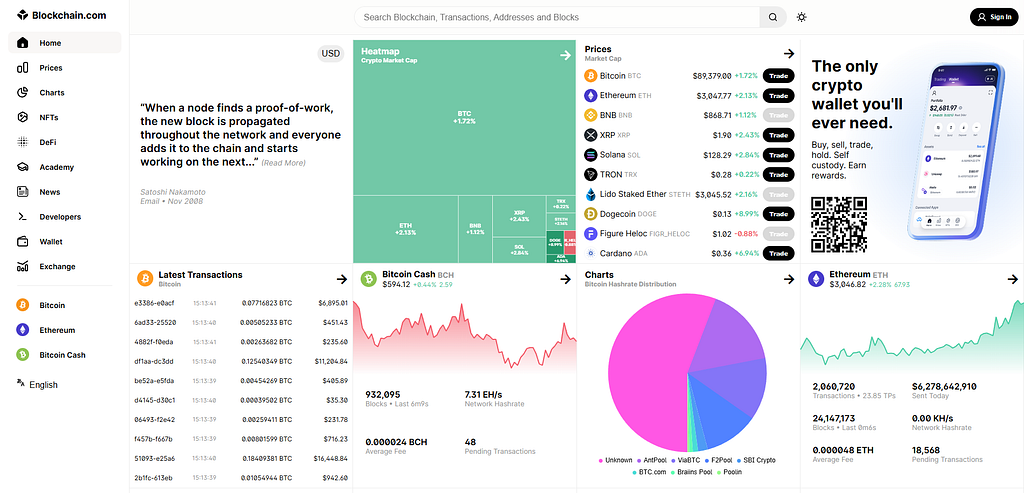
Task: Open the NFTs sidebar icon
Action: point(22,118)
